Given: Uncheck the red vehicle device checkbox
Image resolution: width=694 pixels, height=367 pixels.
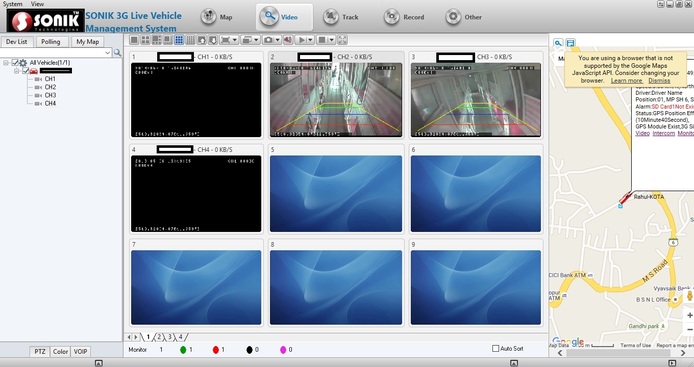Looking at the screenshot, I should click(26, 71).
